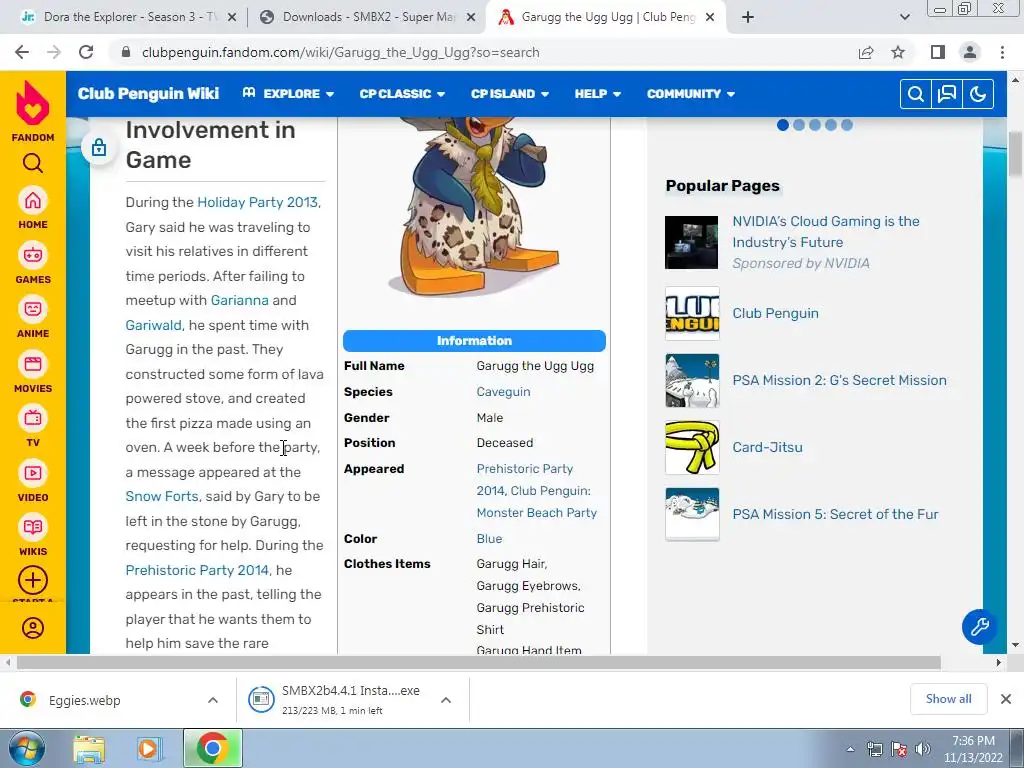Close the downloads bar
Viewport: 1024px width, 768px height.
[1006, 699]
